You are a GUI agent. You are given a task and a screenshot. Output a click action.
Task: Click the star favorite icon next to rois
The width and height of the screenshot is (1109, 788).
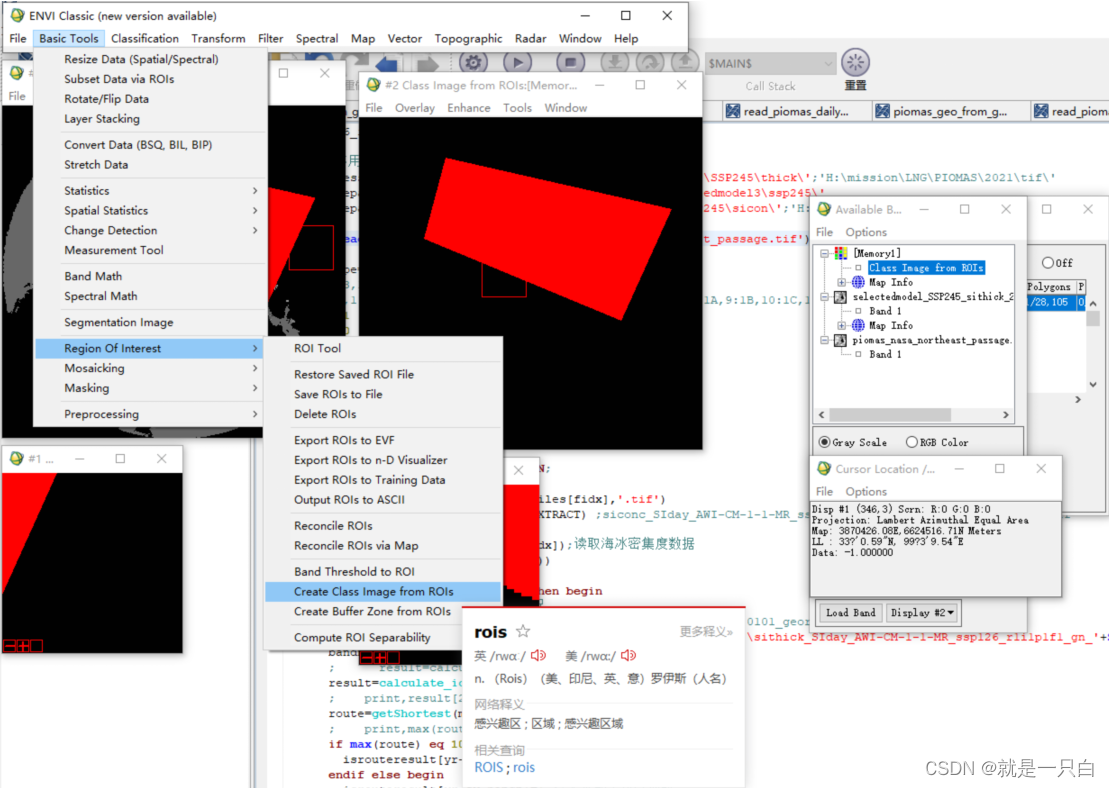[x=523, y=631]
